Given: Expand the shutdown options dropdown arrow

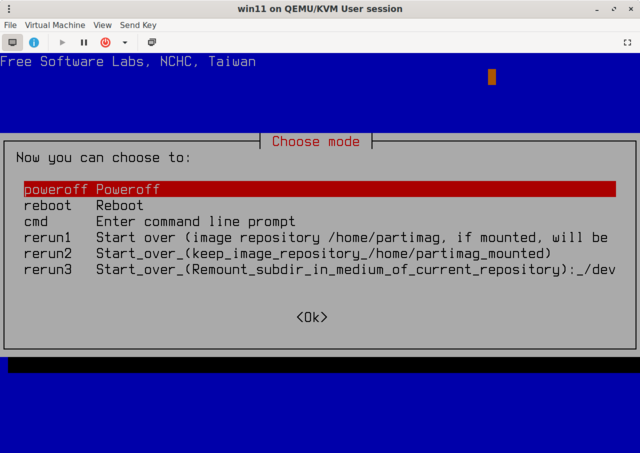Looking at the screenshot, I should (x=125, y=42).
